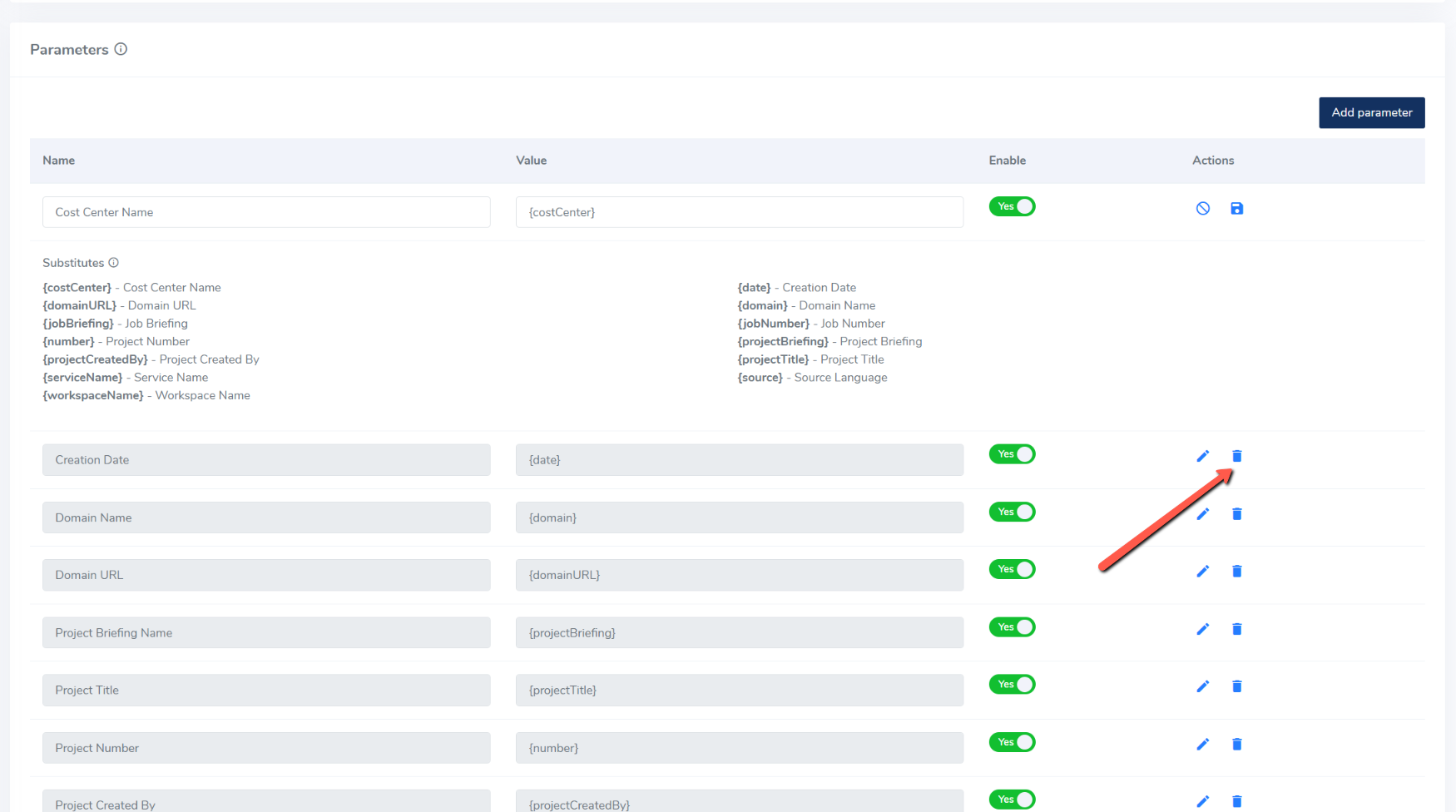Screen dimensions: 1456x812
Task: Toggle Enable switch for Creation Date
Action: pyautogui.click(x=1012, y=454)
